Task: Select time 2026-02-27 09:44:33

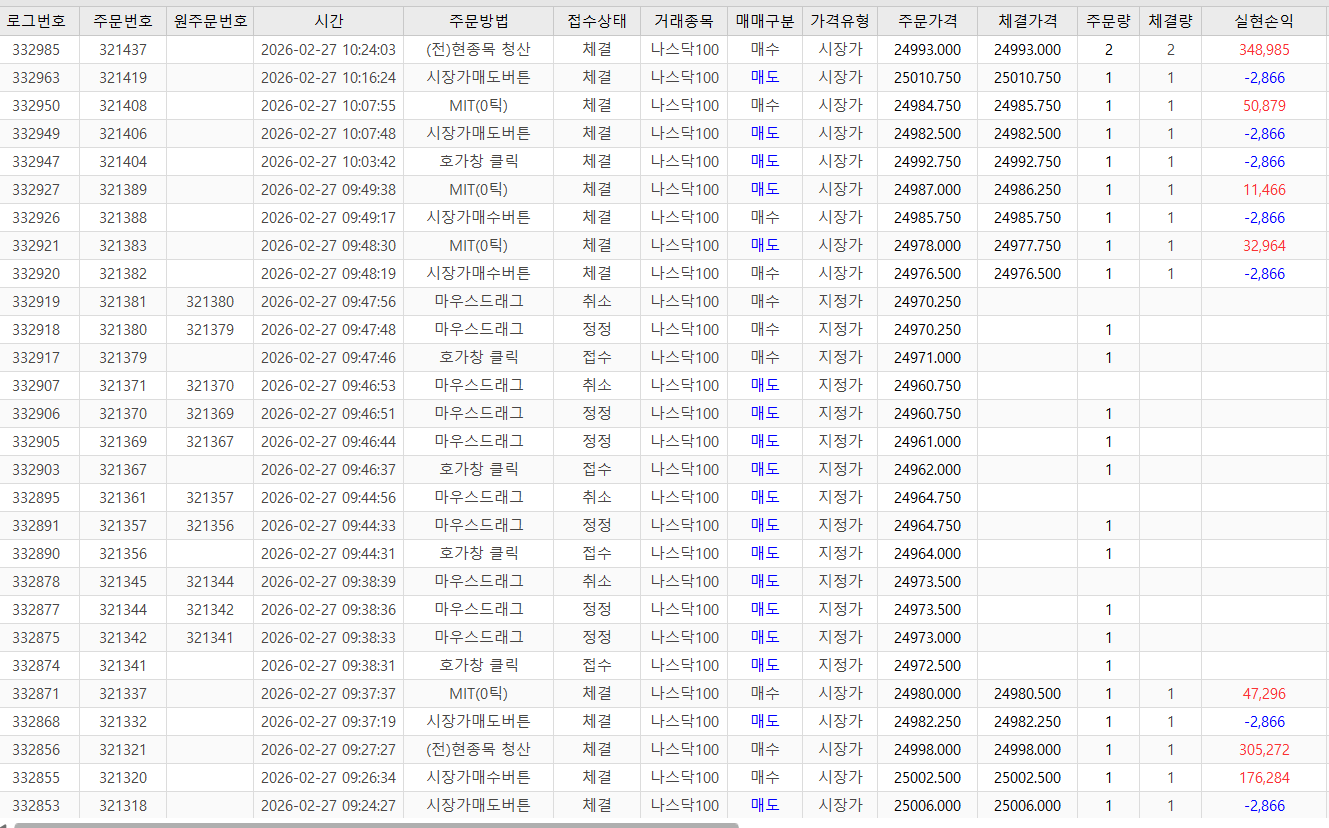Action: (328, 525)
